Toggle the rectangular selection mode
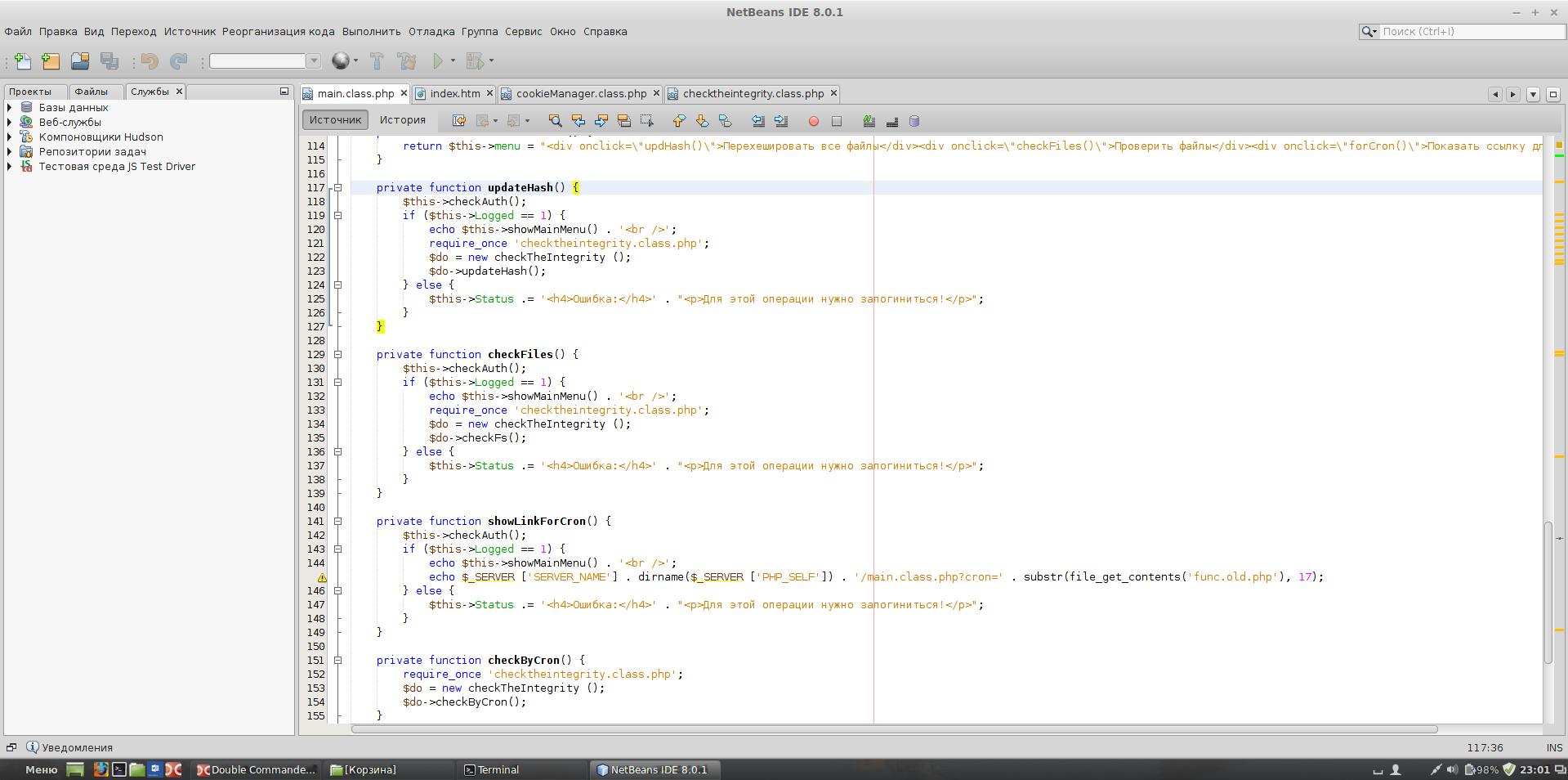The height and width of the screenshot is (780, 1568). 647,121
